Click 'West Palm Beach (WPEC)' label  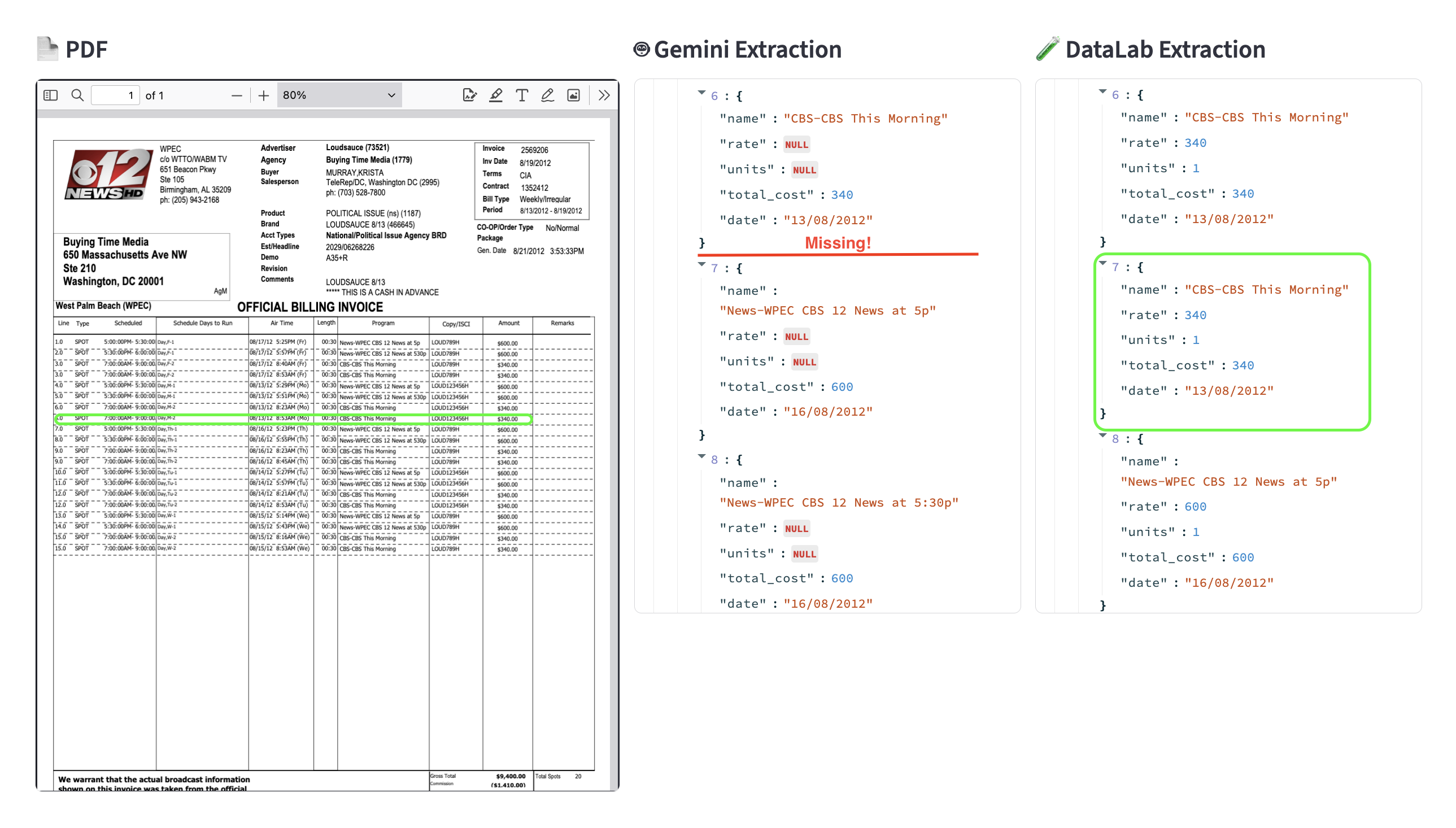tap(103, 306)
